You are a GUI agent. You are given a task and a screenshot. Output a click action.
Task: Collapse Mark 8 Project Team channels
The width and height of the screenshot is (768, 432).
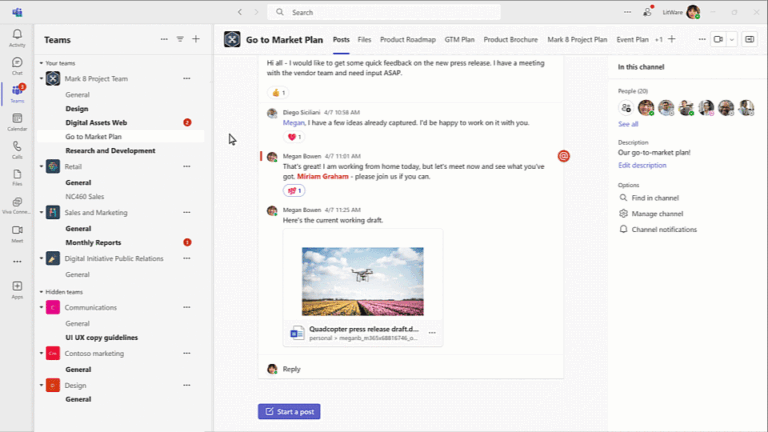tap(41, 78)
